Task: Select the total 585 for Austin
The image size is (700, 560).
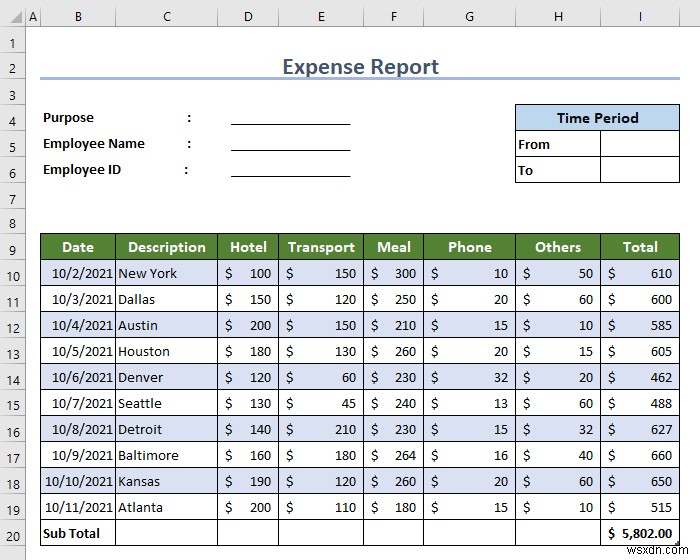Action: pos(640,325)
